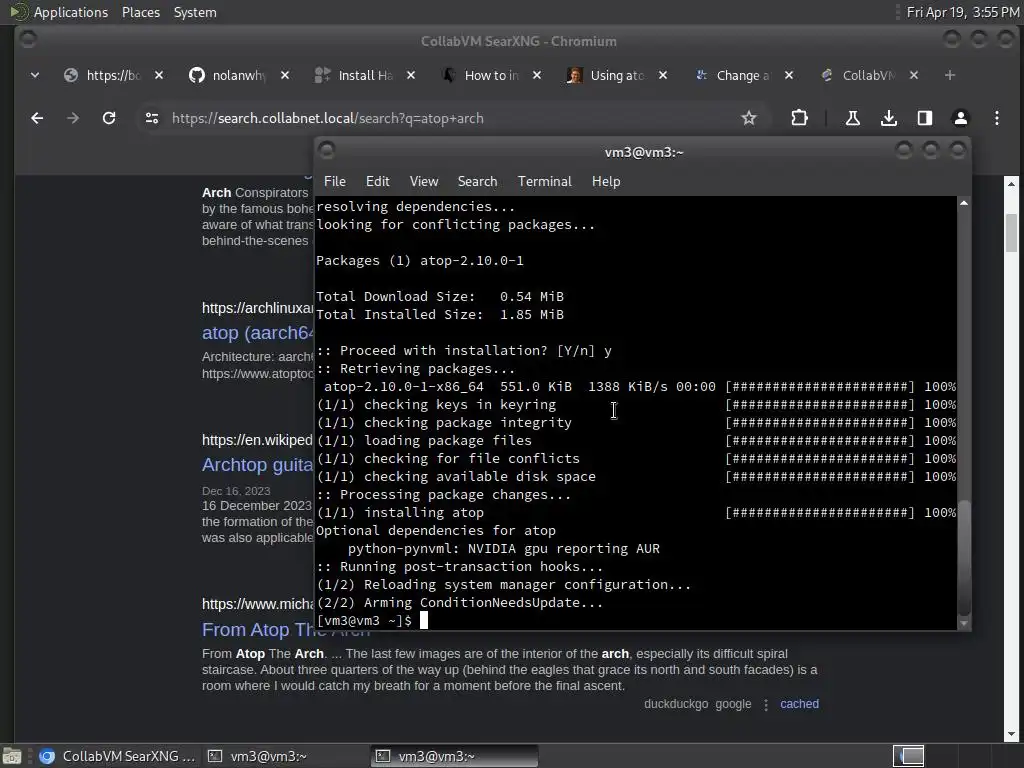Click the workspace switcher in bottom panel
This screenshot has height=768, width=1024.
908,756
